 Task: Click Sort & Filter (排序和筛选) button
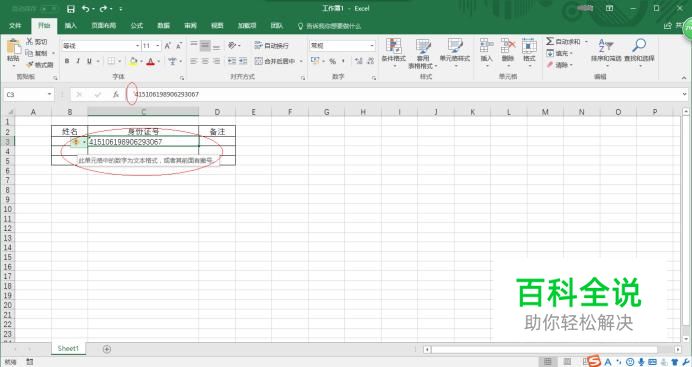(606, 52)
